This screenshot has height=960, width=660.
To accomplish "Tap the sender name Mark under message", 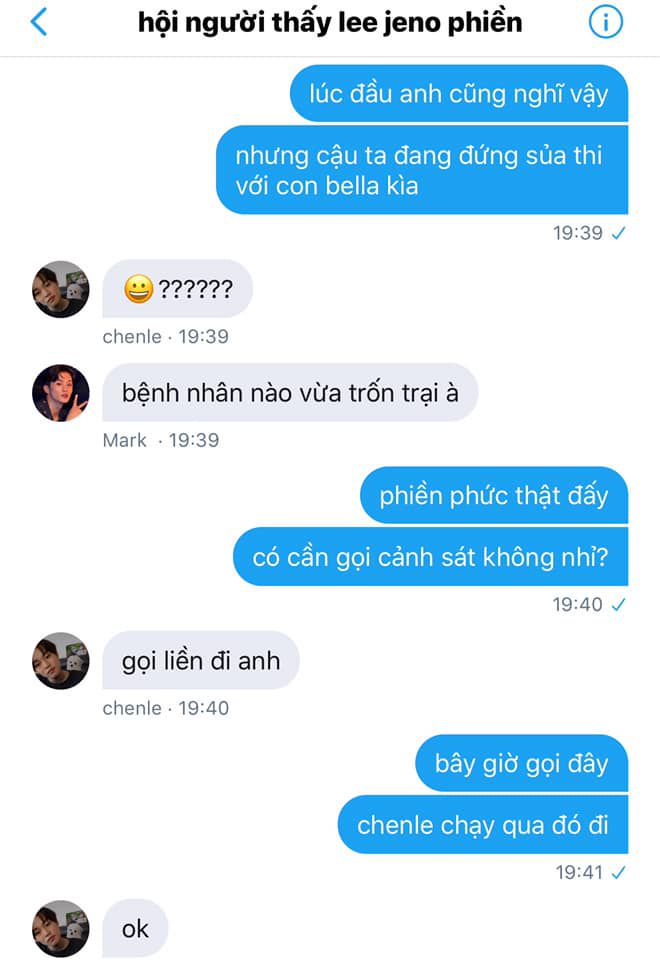I will [124, 440].
